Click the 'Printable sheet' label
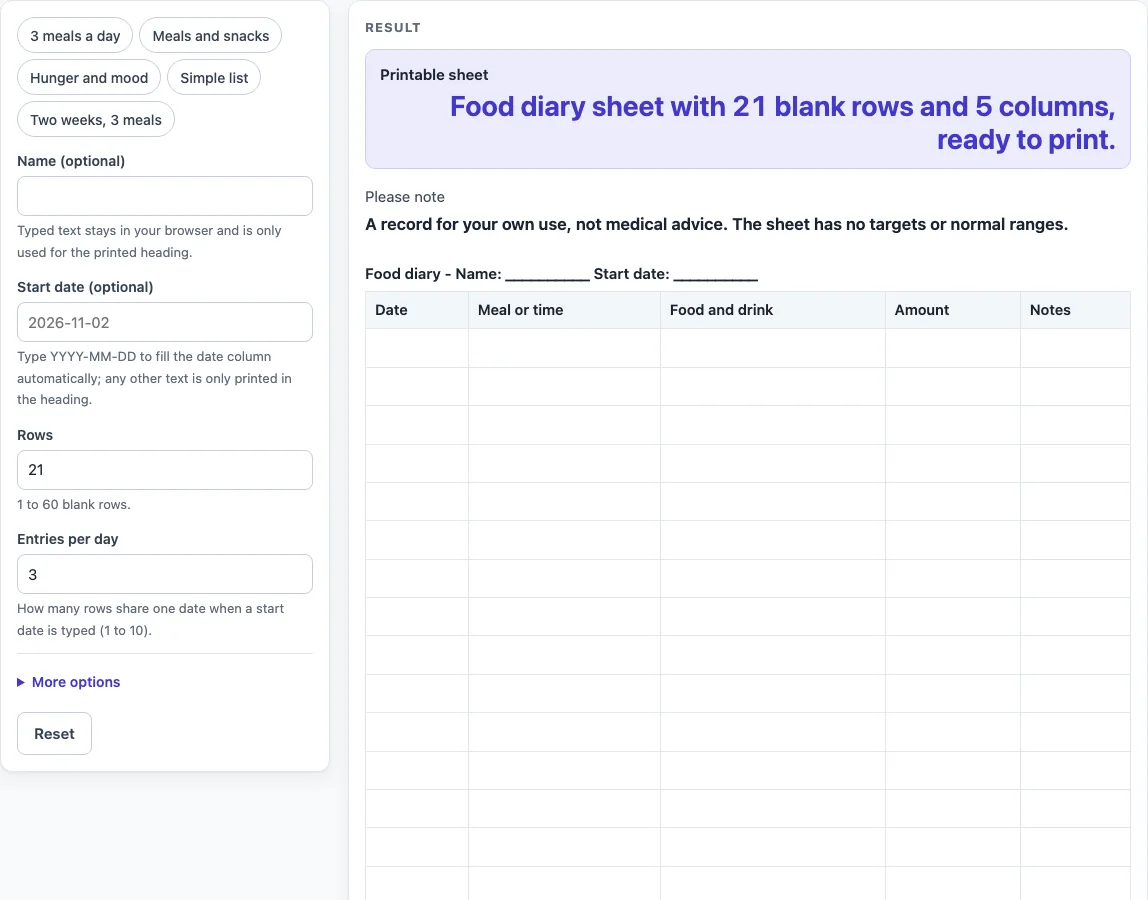This screenshot has height=900, width=1148. (434, 75)
